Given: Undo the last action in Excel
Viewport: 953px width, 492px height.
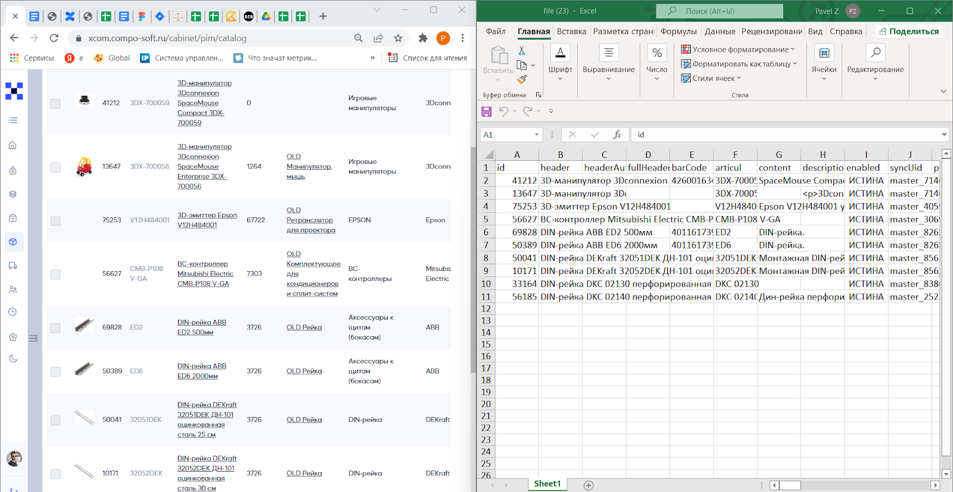Looking at the screenshot, I should (x=503, y=111).
